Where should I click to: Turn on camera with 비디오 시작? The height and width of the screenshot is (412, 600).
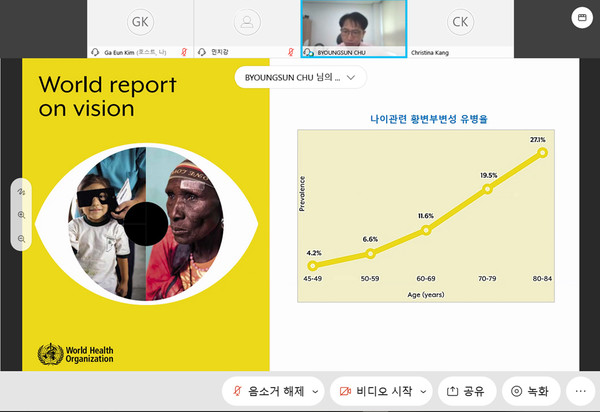point(373,391)
